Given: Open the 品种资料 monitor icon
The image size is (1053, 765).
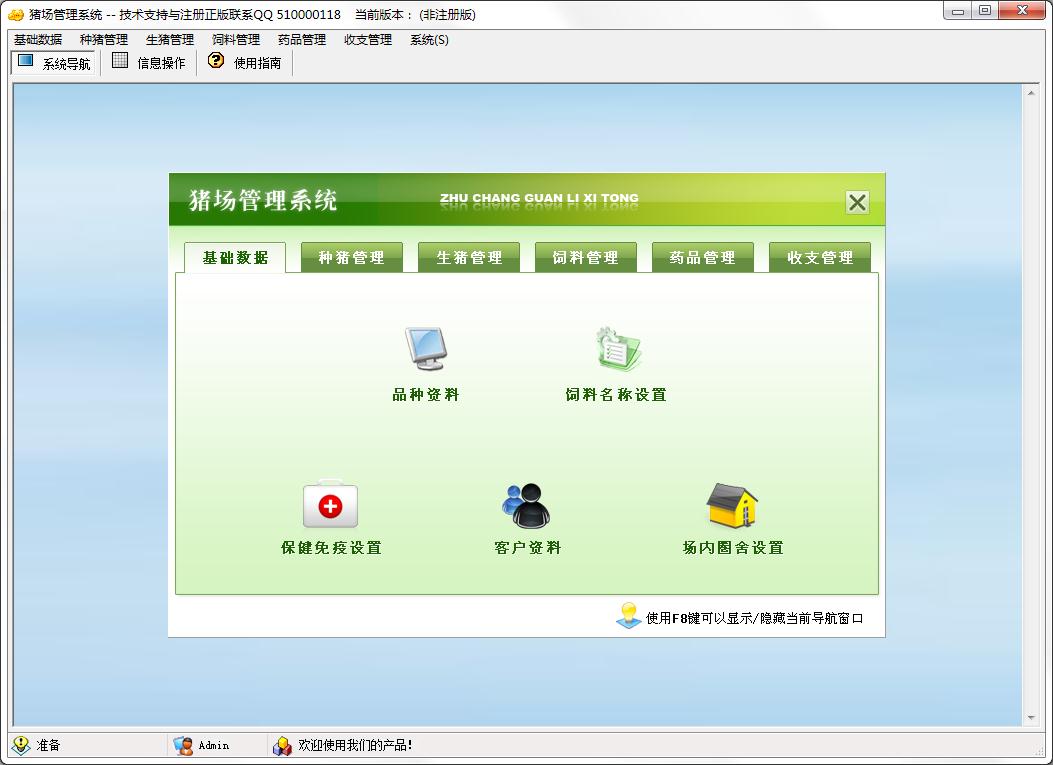Looking at the screenshot, I should [426, 348].
